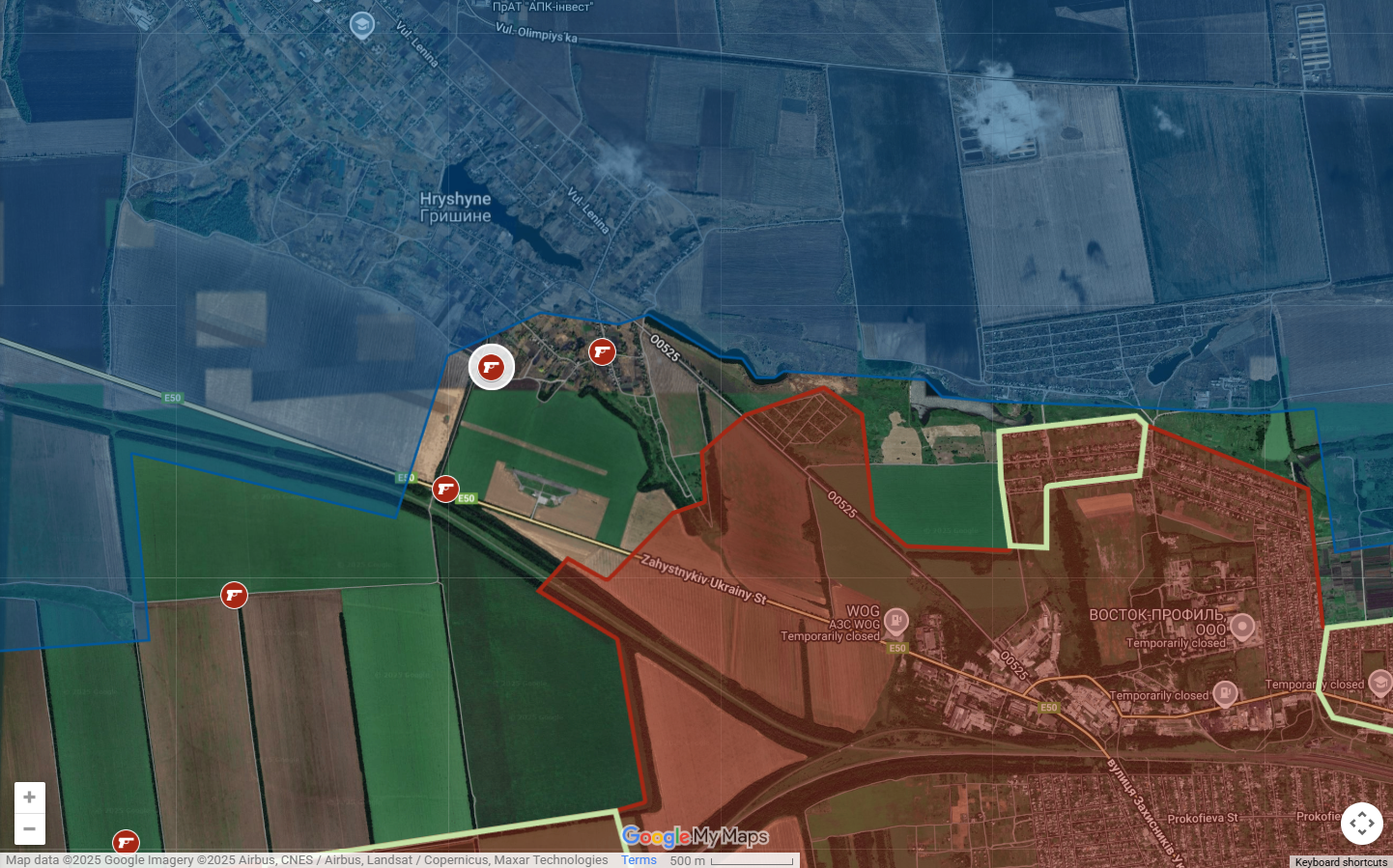1393x868 pixels.
Task: Open the Google My Maps logo link
Action: click(696, 836)
